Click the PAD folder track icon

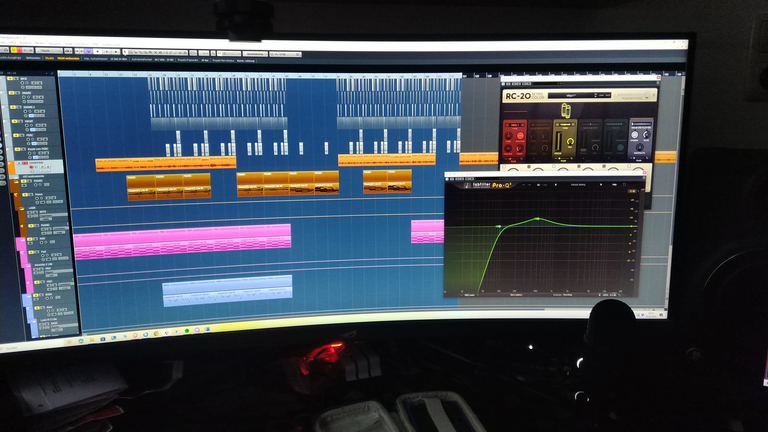[x=22, y=240]
